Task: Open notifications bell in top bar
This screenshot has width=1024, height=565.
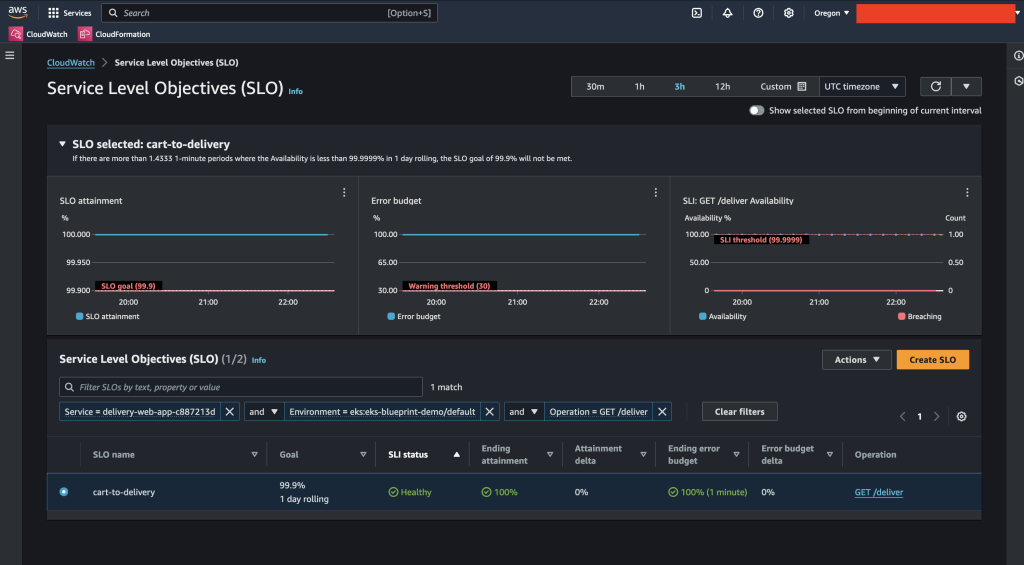Action: [728, 13]
